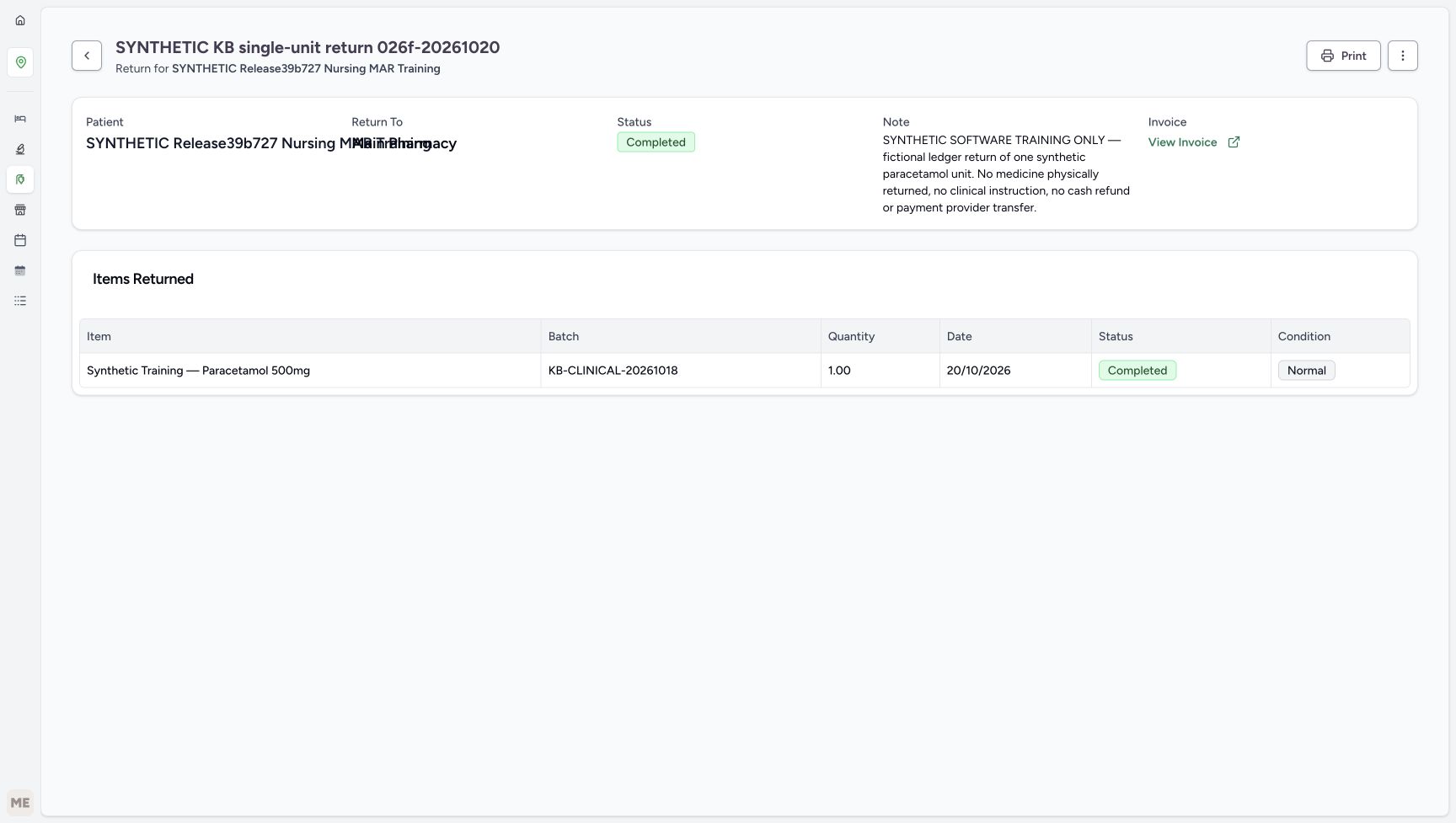The image size is (1456, 823).
Task: Click the Invoice label
Action: [x=1167, y=122]
